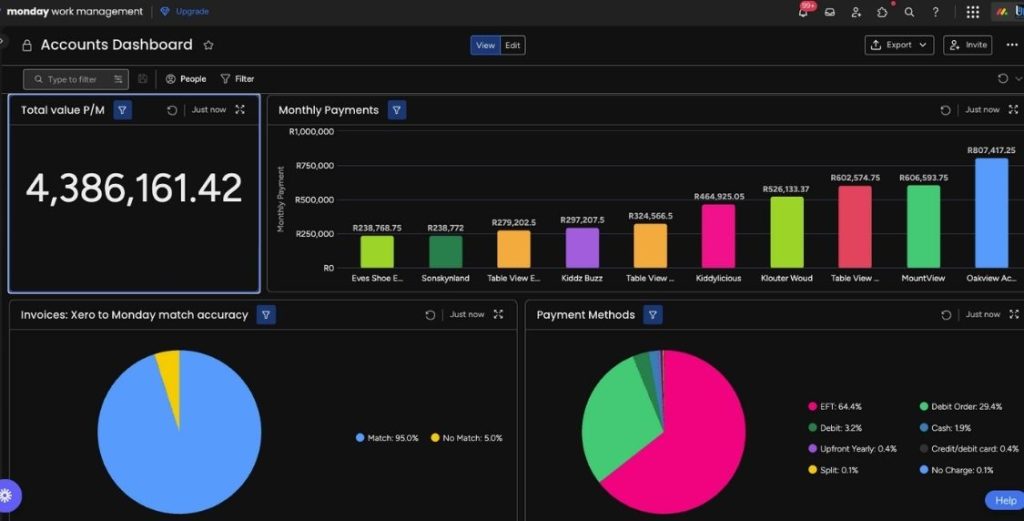Open the Filter menu in toolbar

237,79
